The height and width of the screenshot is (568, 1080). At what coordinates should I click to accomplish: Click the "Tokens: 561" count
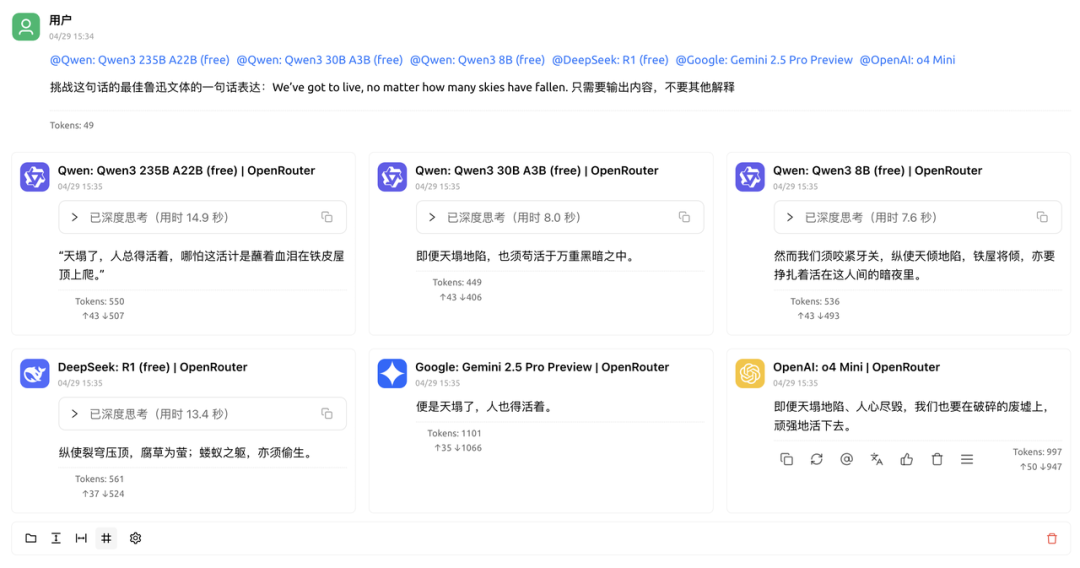tap(100, 479)
